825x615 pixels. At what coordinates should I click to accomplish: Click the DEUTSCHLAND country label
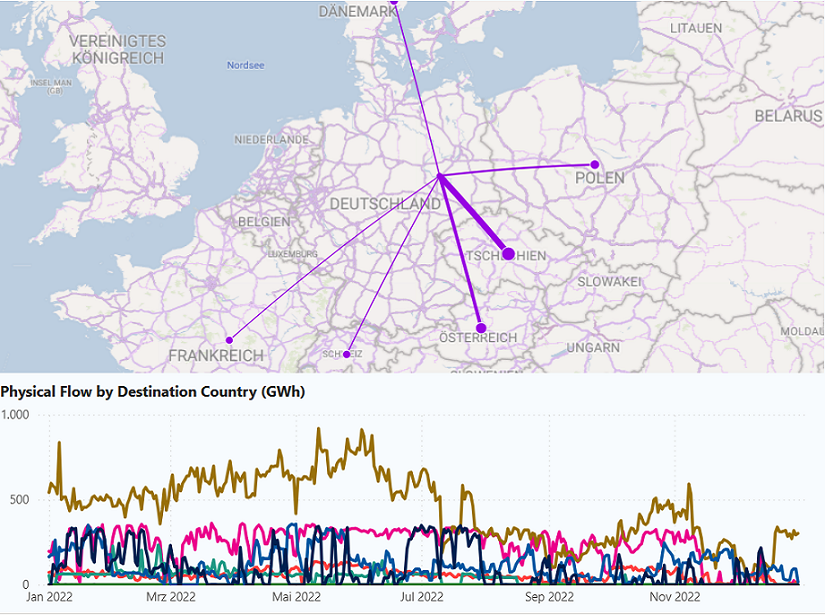pos(385,204)
